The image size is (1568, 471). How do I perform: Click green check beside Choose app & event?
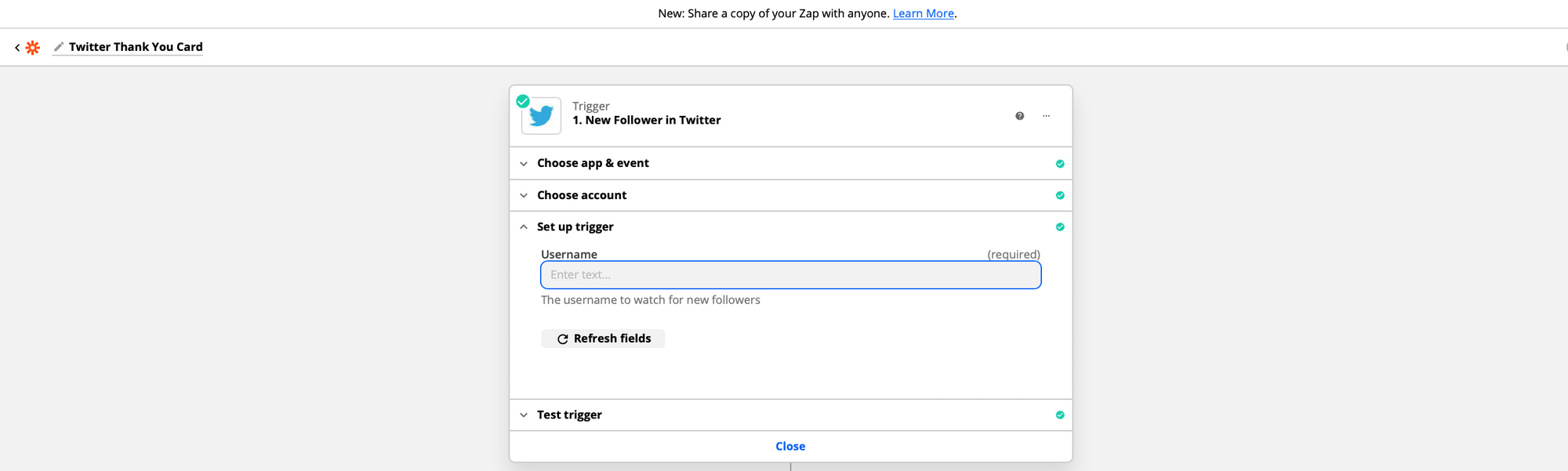(x=1060, y=164)
